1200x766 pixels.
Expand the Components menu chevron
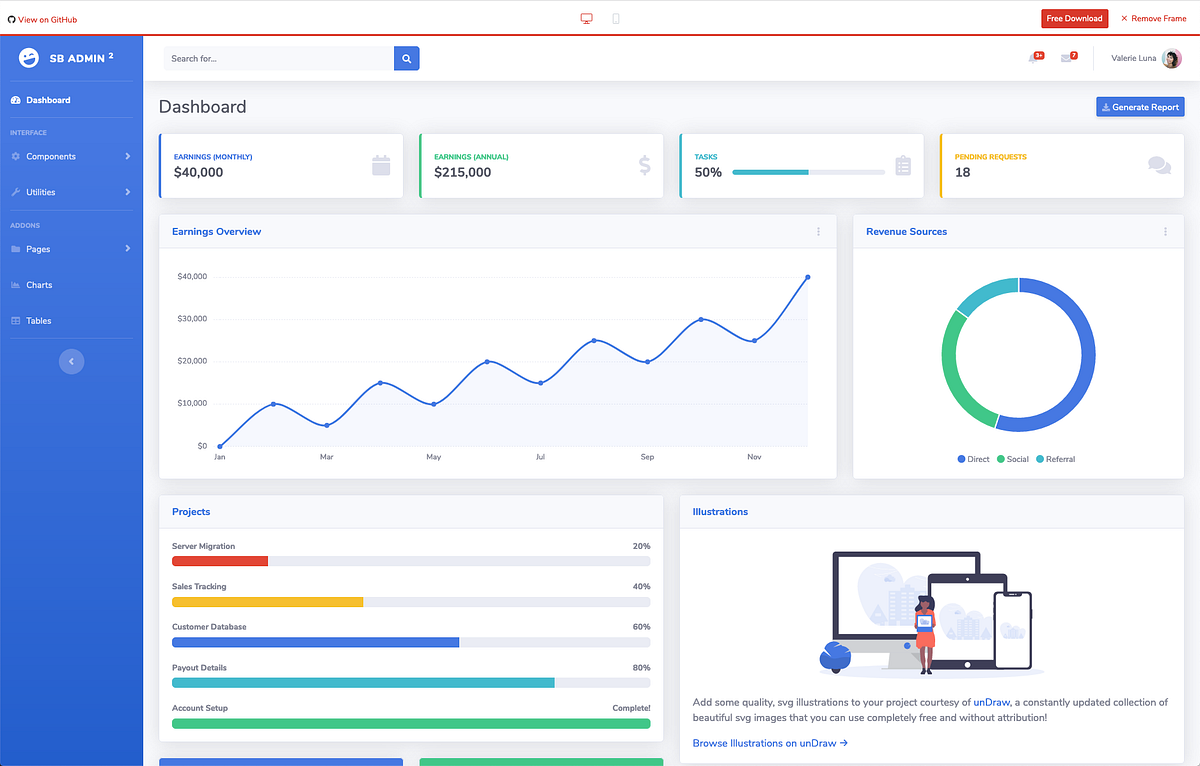point(128,156)
